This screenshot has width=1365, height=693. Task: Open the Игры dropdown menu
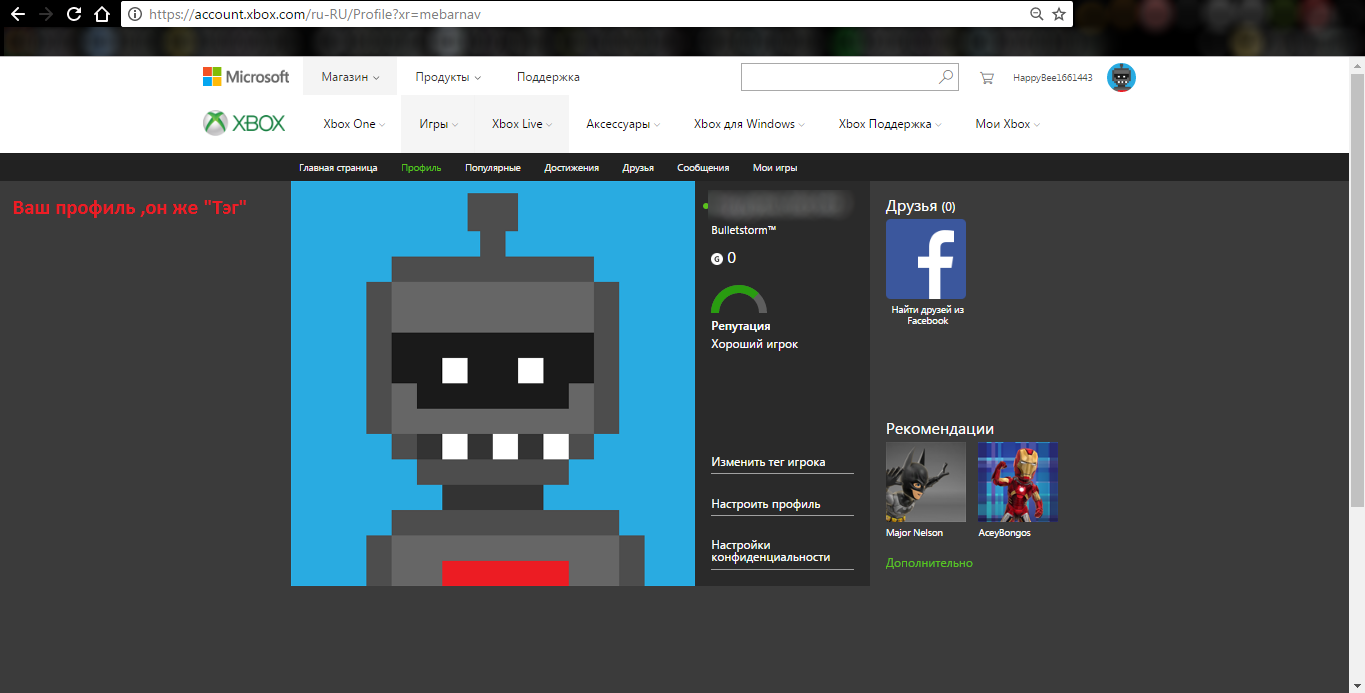tap(438, 124)
